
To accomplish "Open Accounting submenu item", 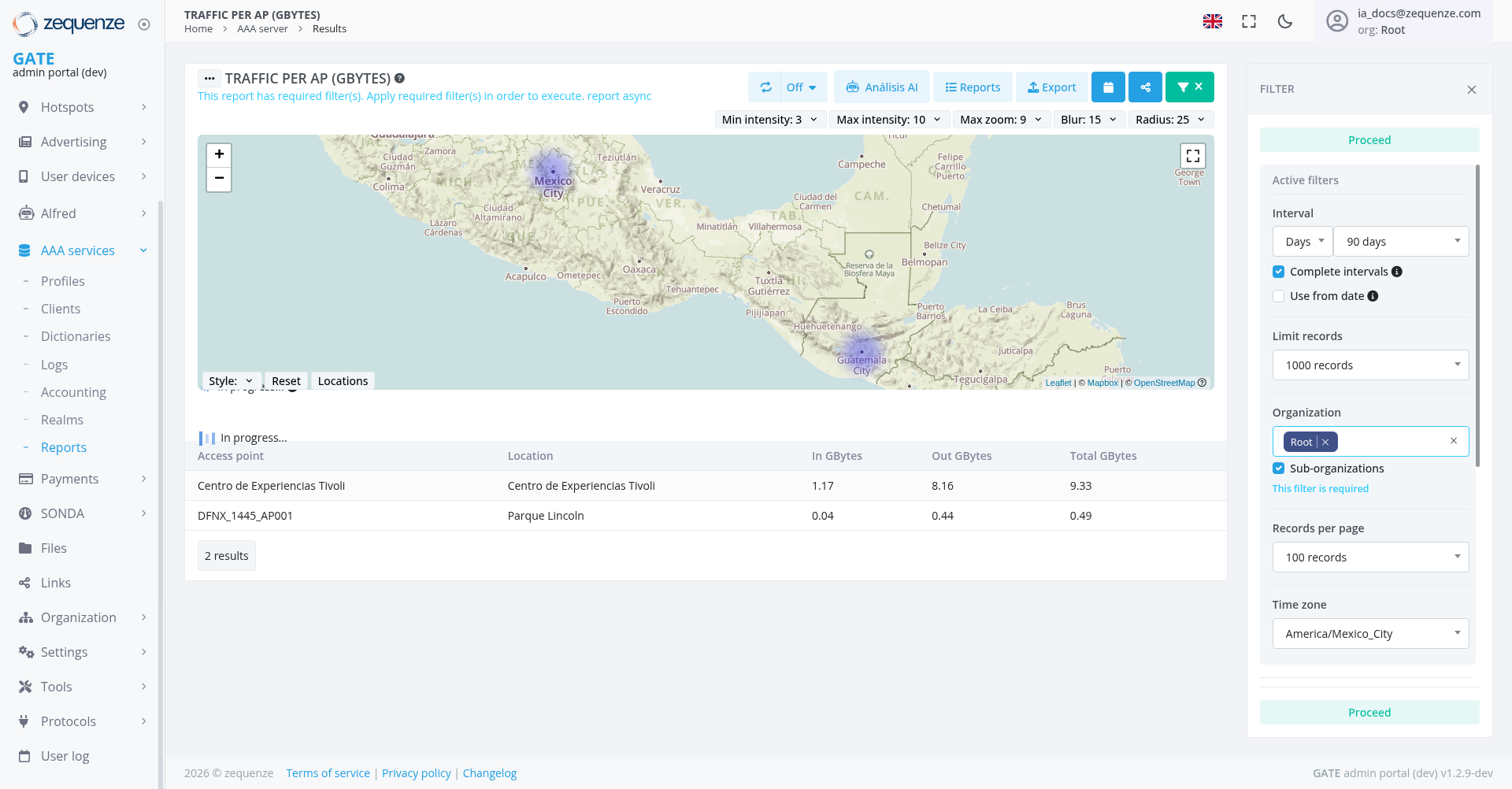I will click(x=73, y=392).
